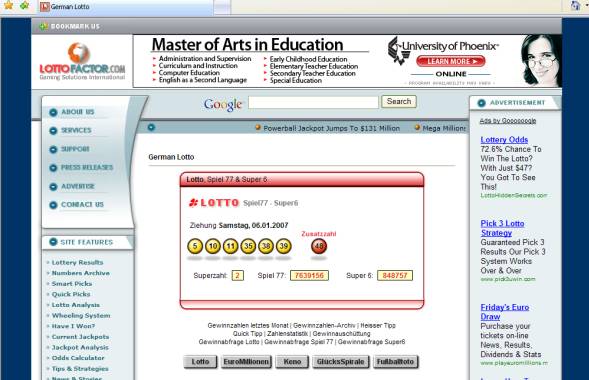Click the woman photo in banner ad

541,61
